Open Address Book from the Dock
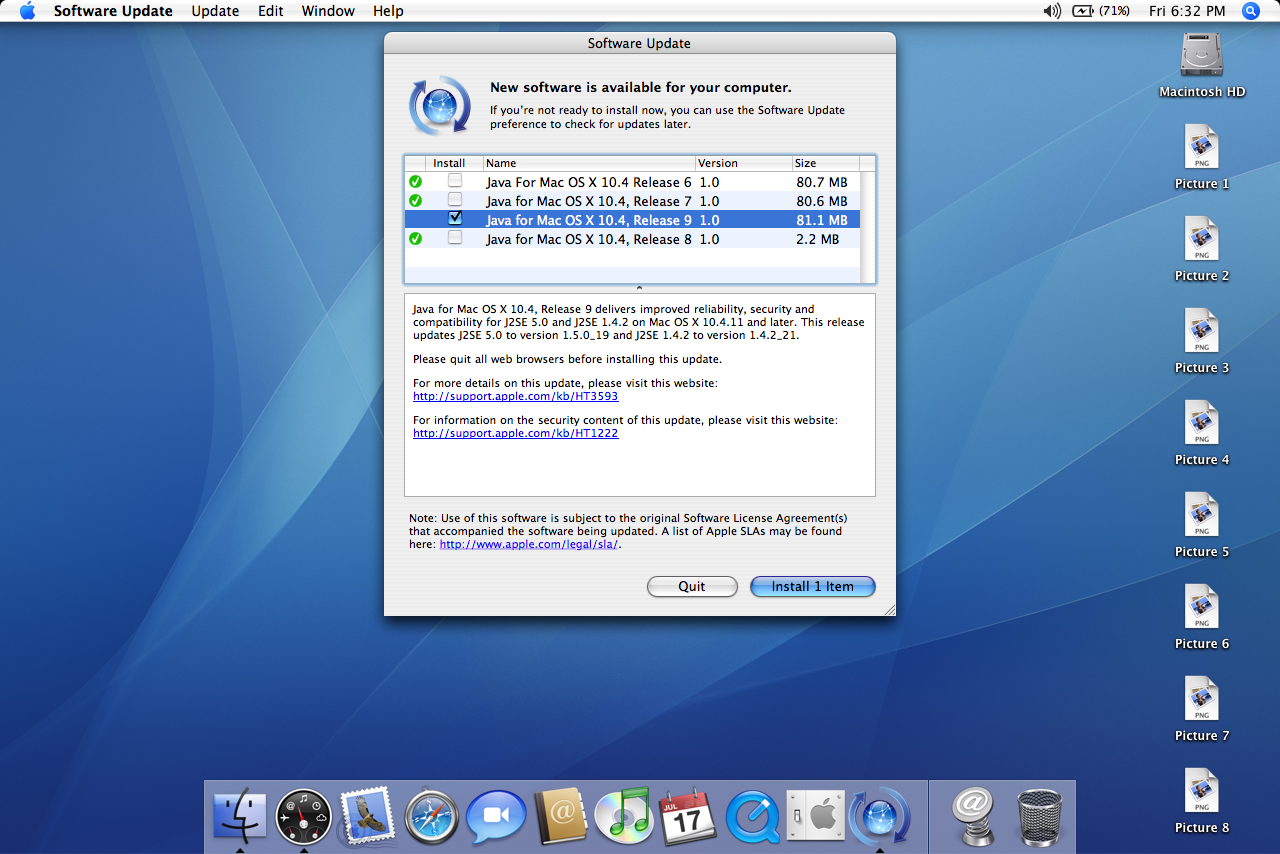The height and width of the screenshot is (854, 1280). point(560,816)
